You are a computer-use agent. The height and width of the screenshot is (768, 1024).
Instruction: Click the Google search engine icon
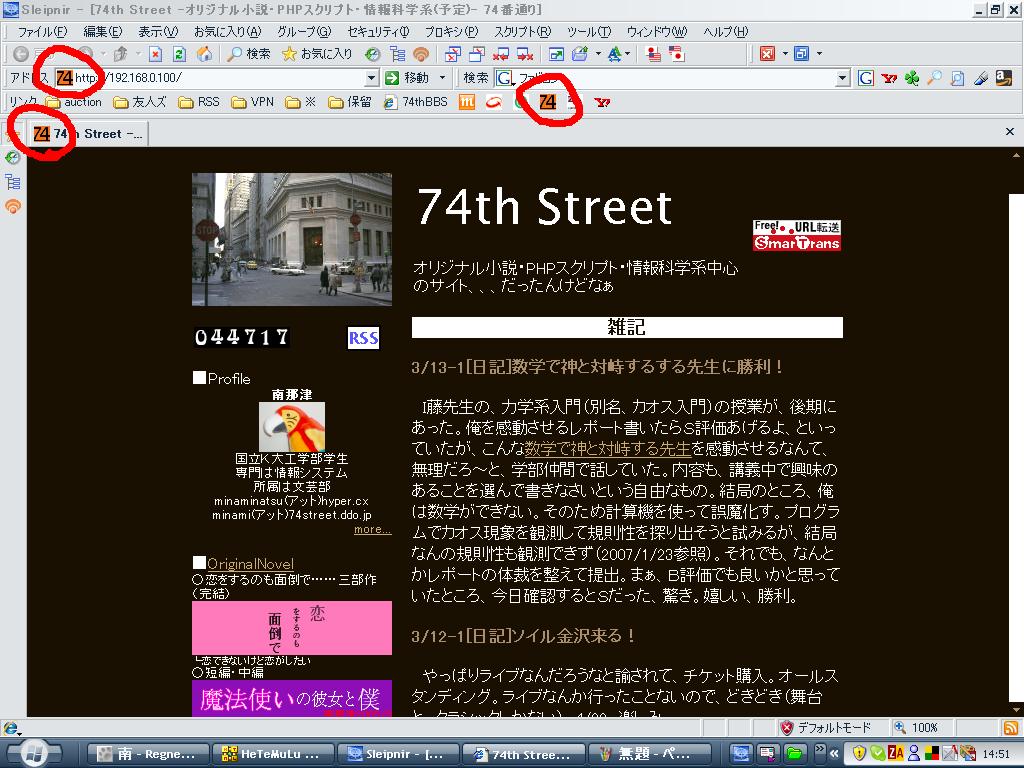[x=865, y=78]
